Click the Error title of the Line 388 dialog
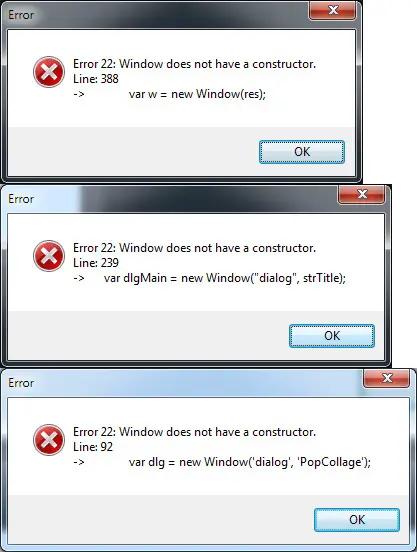 click(21, 15)
